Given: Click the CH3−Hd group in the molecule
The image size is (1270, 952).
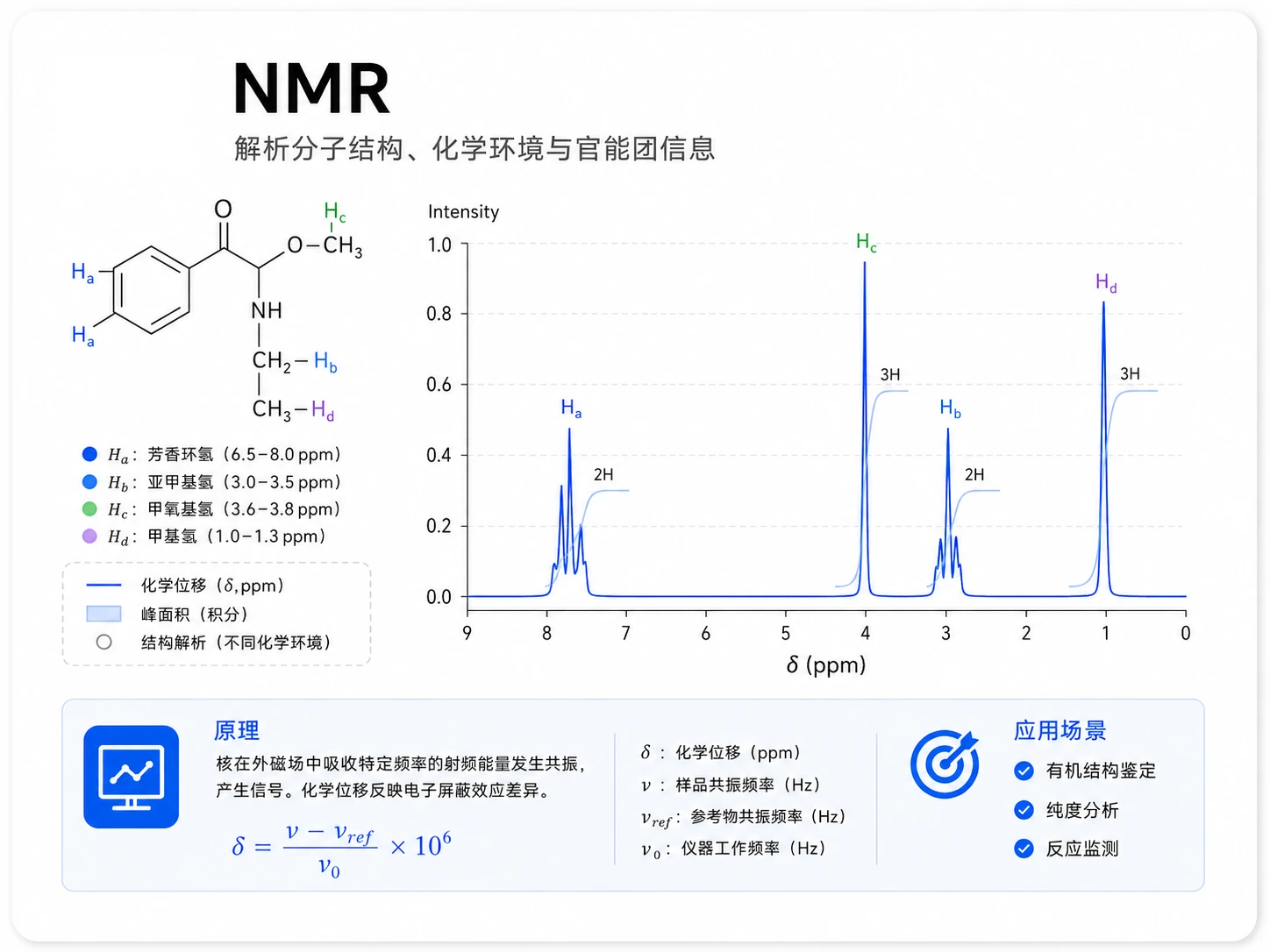Looking at the screenshot, I should point(293,410).
